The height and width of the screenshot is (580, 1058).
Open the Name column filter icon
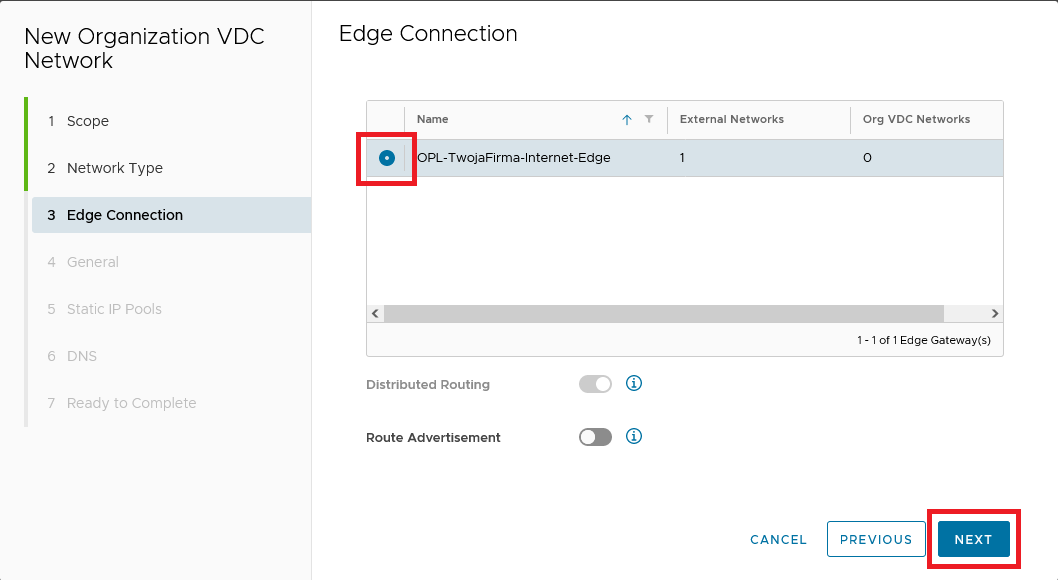(x=649, y=119)
